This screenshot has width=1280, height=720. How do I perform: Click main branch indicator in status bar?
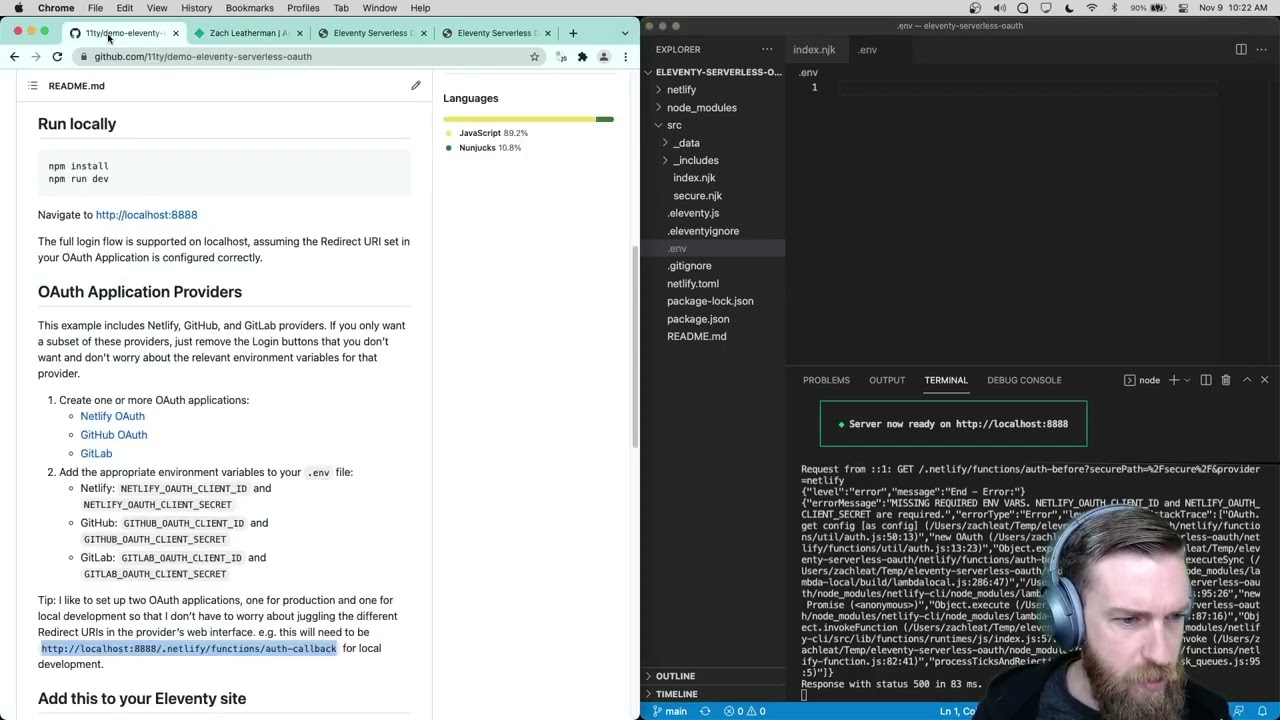(670, 711)
